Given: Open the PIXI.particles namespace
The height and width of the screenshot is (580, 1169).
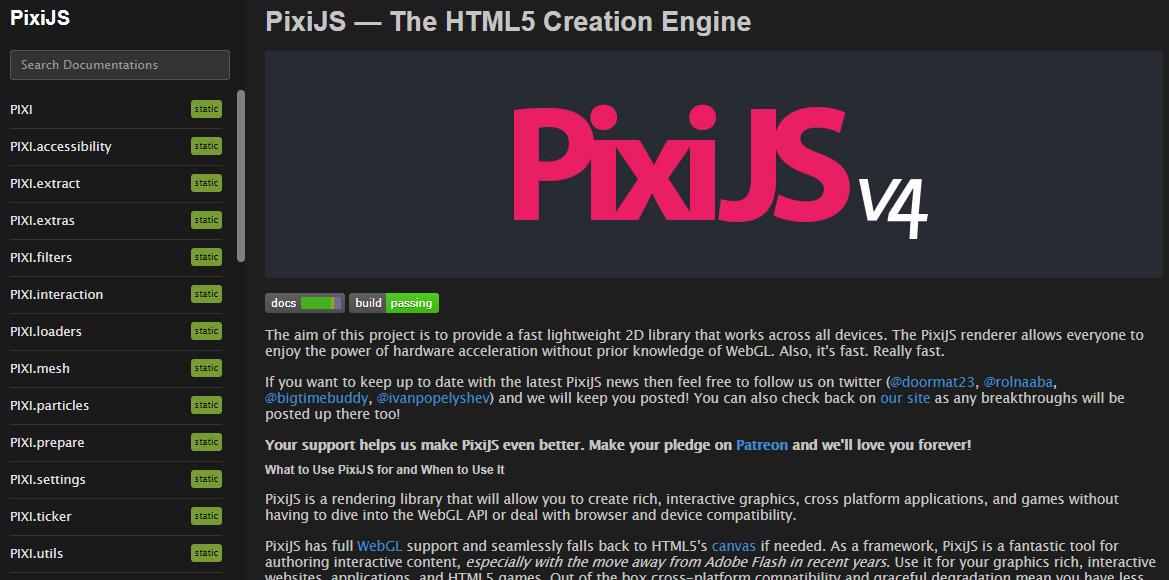Looking at the screenshot, I should (x=49, y=406).
